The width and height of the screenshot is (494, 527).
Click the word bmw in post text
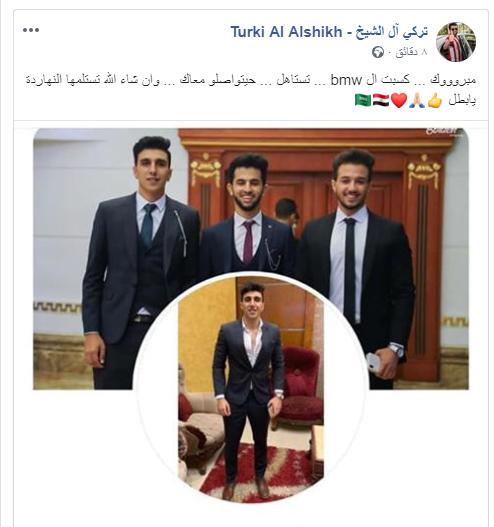coord(346,81)
